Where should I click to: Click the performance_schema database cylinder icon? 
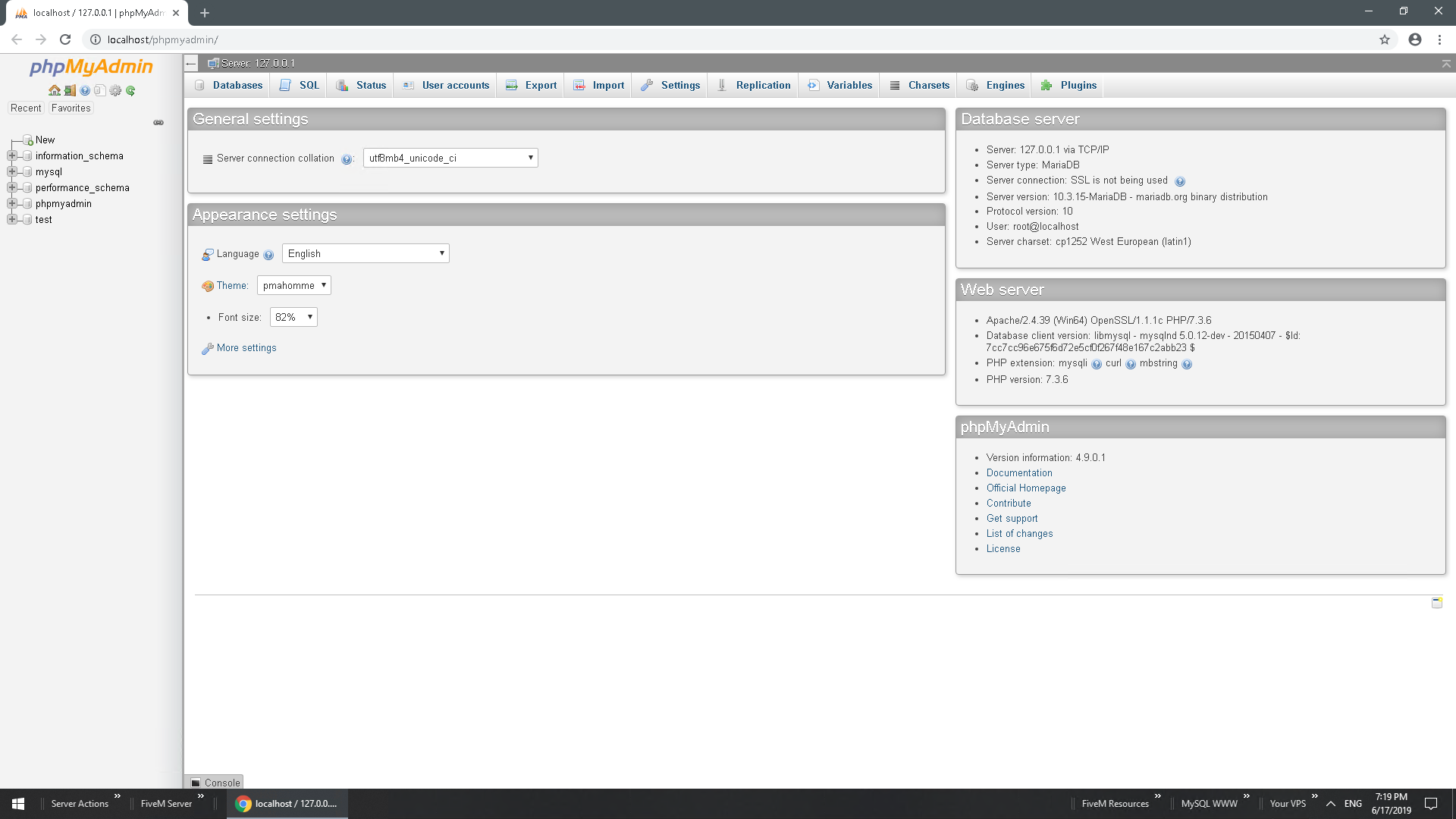pos(27,188)
